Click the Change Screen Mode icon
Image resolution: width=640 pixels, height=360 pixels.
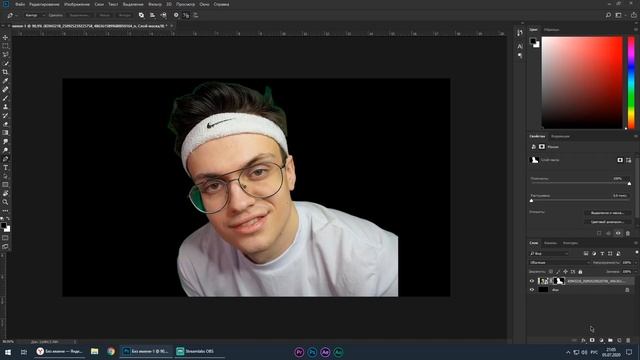5,247
